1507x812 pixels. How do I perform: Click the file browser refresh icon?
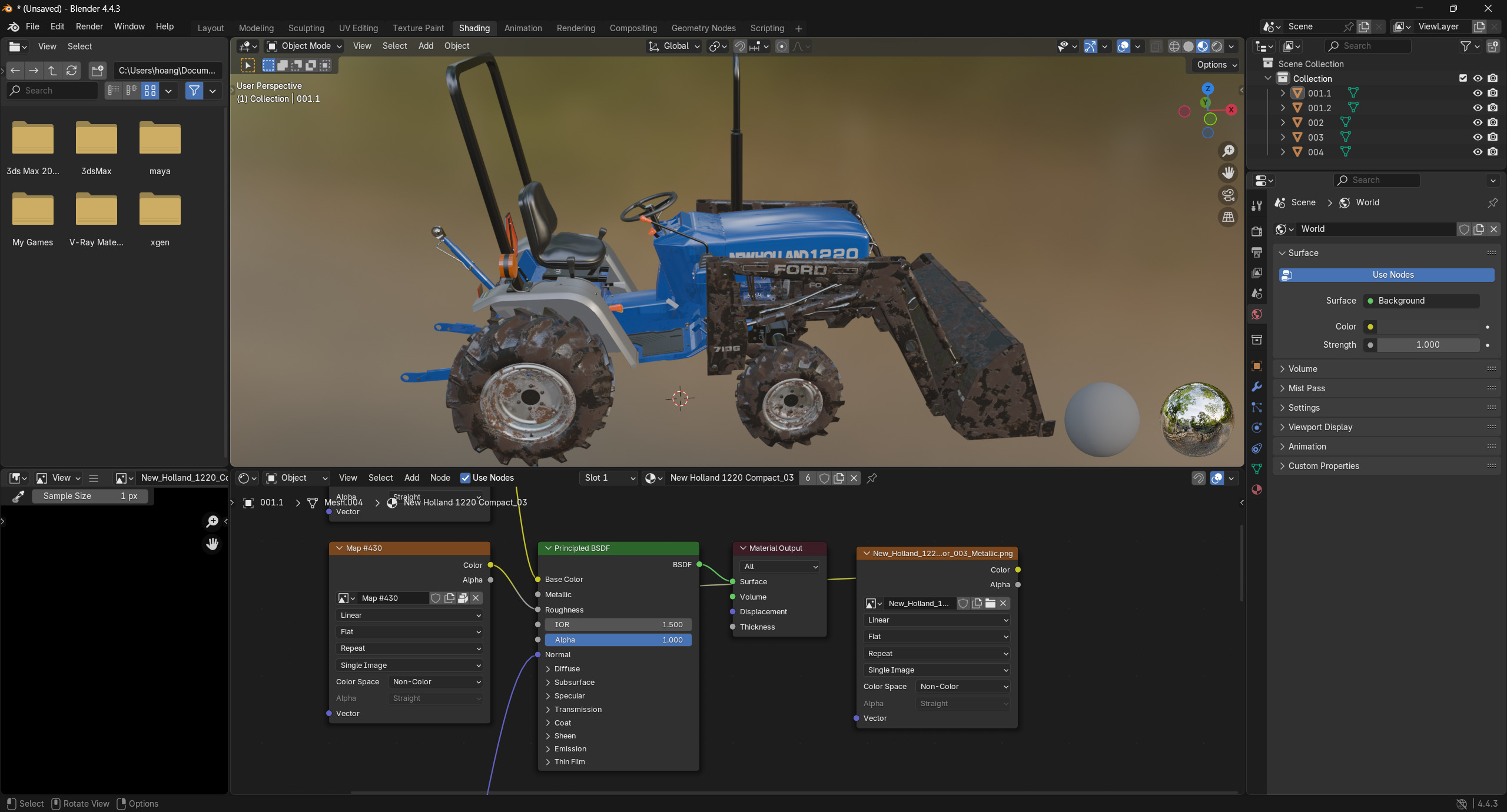click(x=72, y=71)
